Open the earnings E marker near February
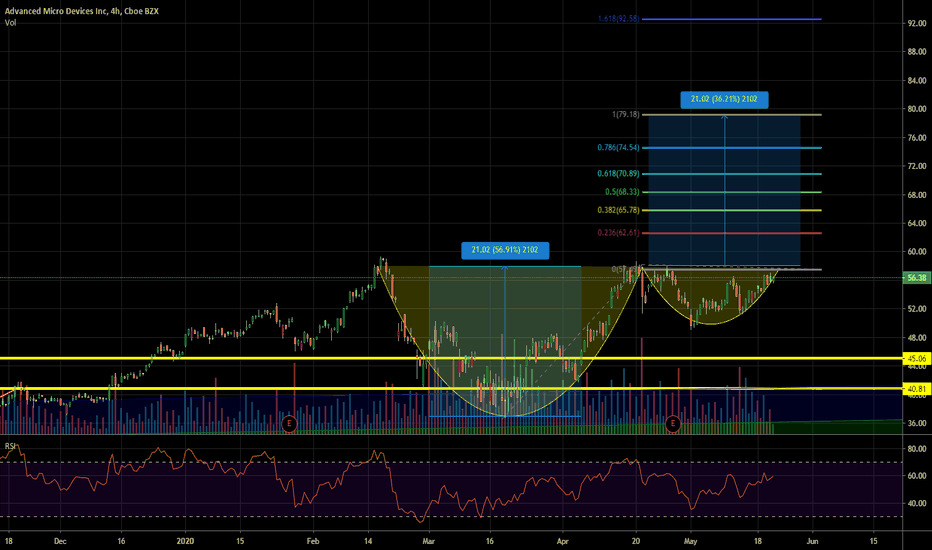Viewport: 932px width, 550px height. (x=289, y=424)
